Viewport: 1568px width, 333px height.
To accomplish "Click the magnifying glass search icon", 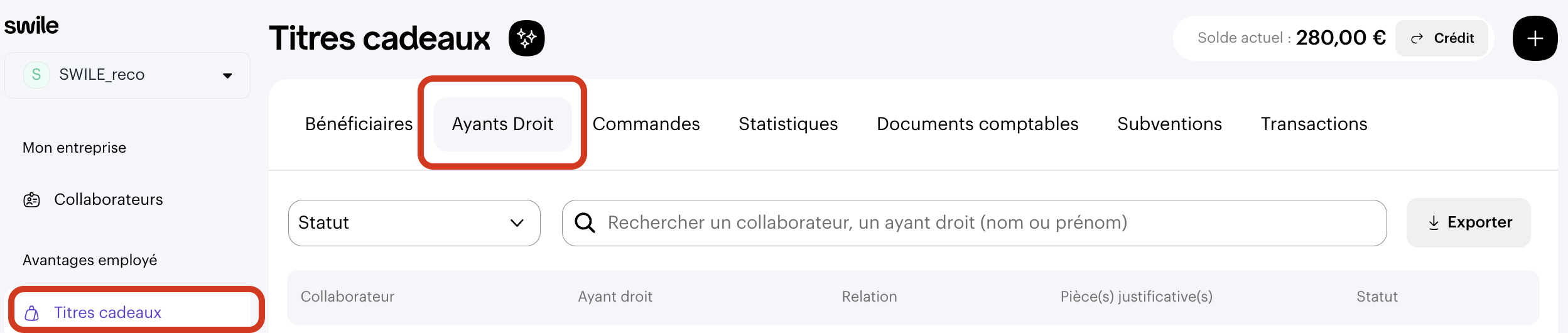I will (x=585, y=222).
